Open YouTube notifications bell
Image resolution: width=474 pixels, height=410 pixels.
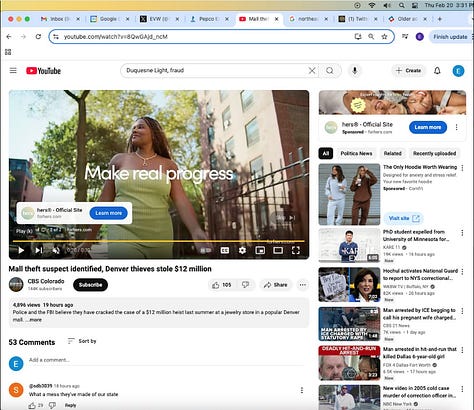437,71
